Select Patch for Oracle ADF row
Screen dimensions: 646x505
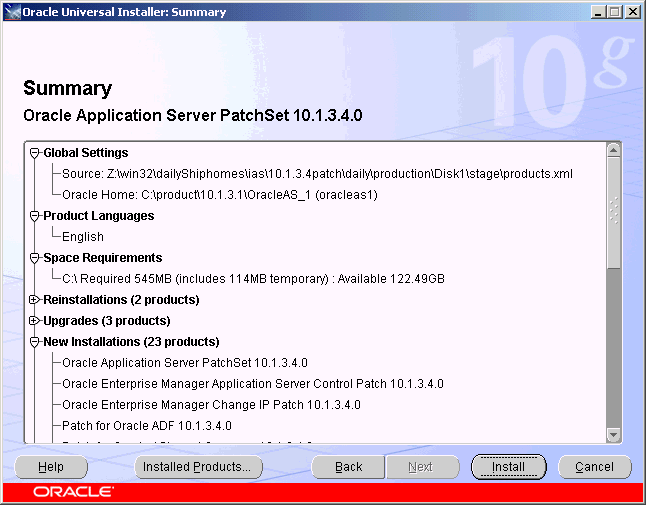(x=147, y=426)
